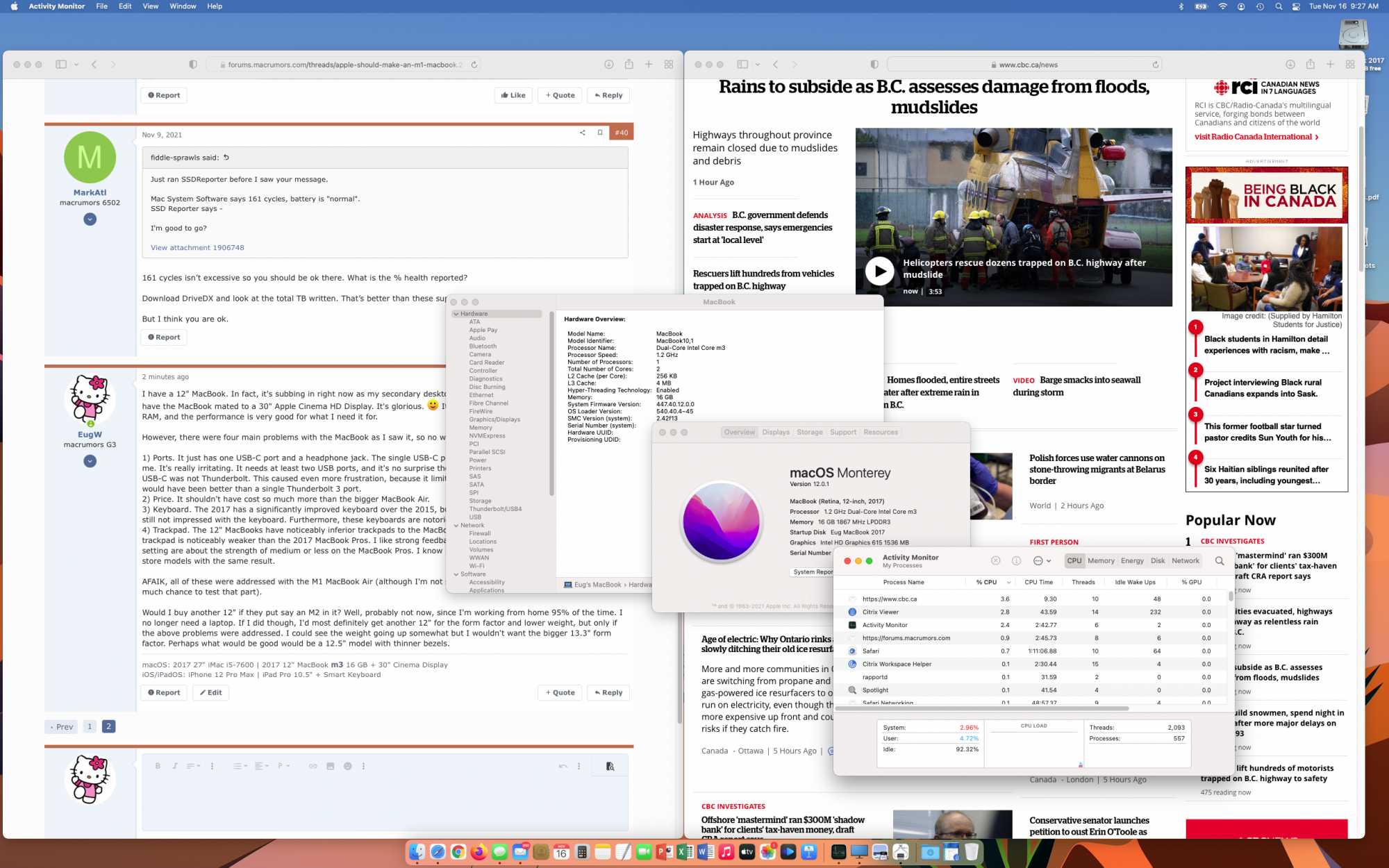Go back in the macrumors Safari window
The height and width of the screenshot is (868, 1389).
pyautogui.click(x=94, y=65)
